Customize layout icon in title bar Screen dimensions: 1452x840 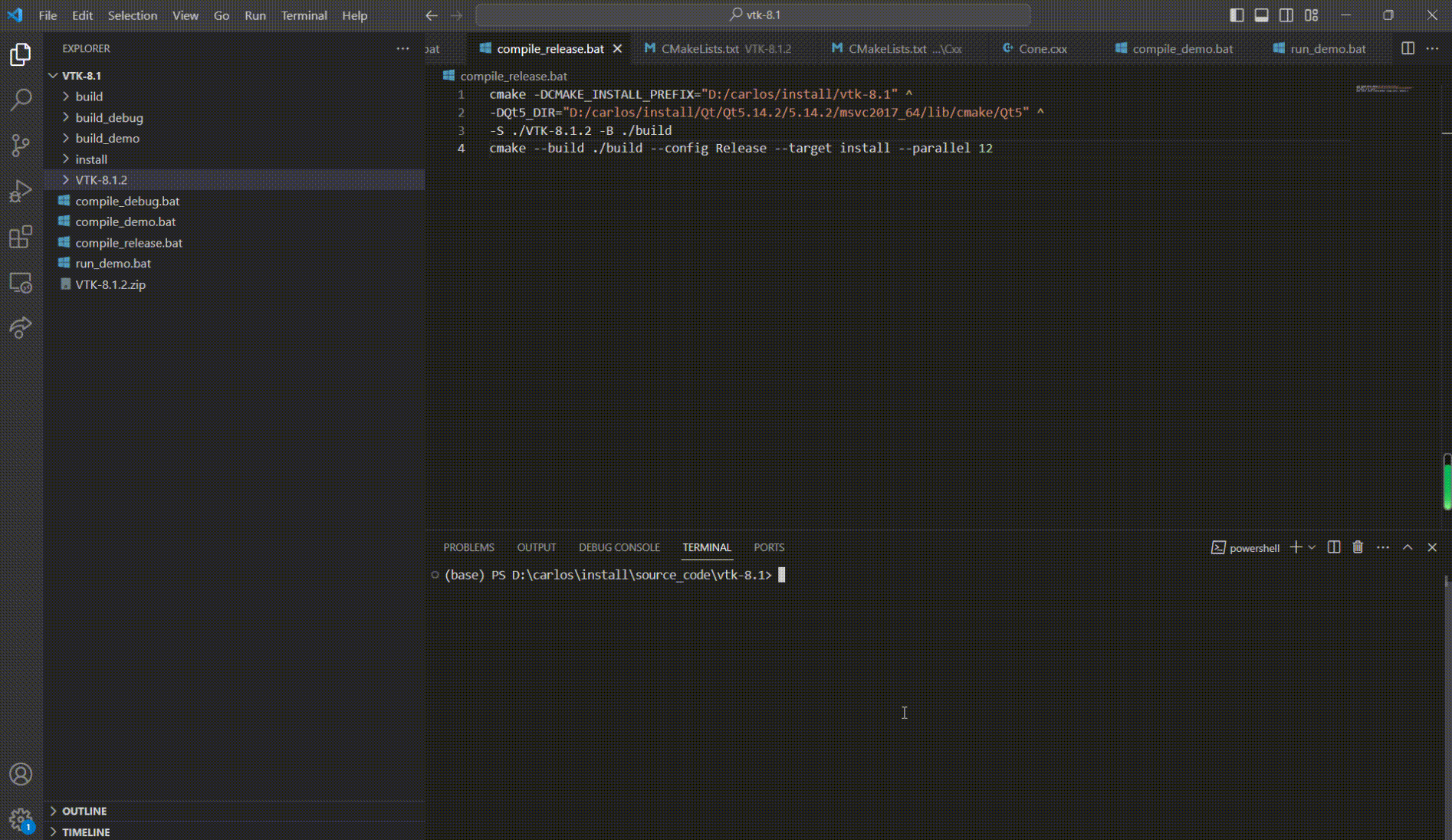coord(1312,15)
